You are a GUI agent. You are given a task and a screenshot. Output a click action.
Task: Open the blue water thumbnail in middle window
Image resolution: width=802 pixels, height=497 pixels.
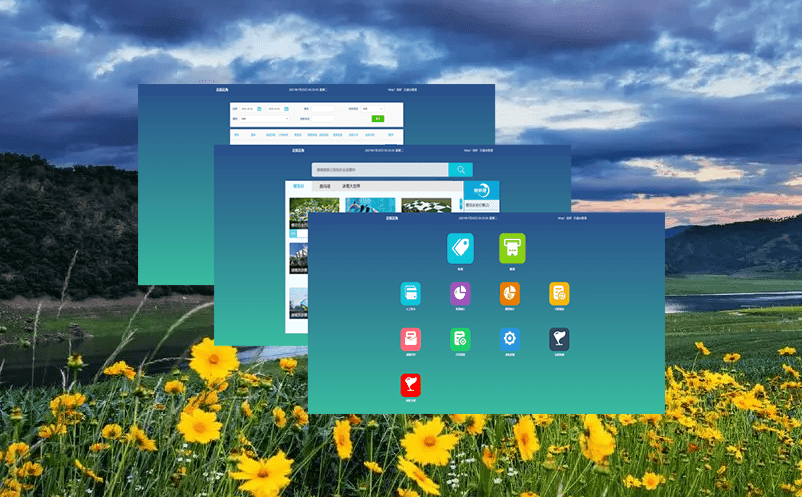point(370,205)
